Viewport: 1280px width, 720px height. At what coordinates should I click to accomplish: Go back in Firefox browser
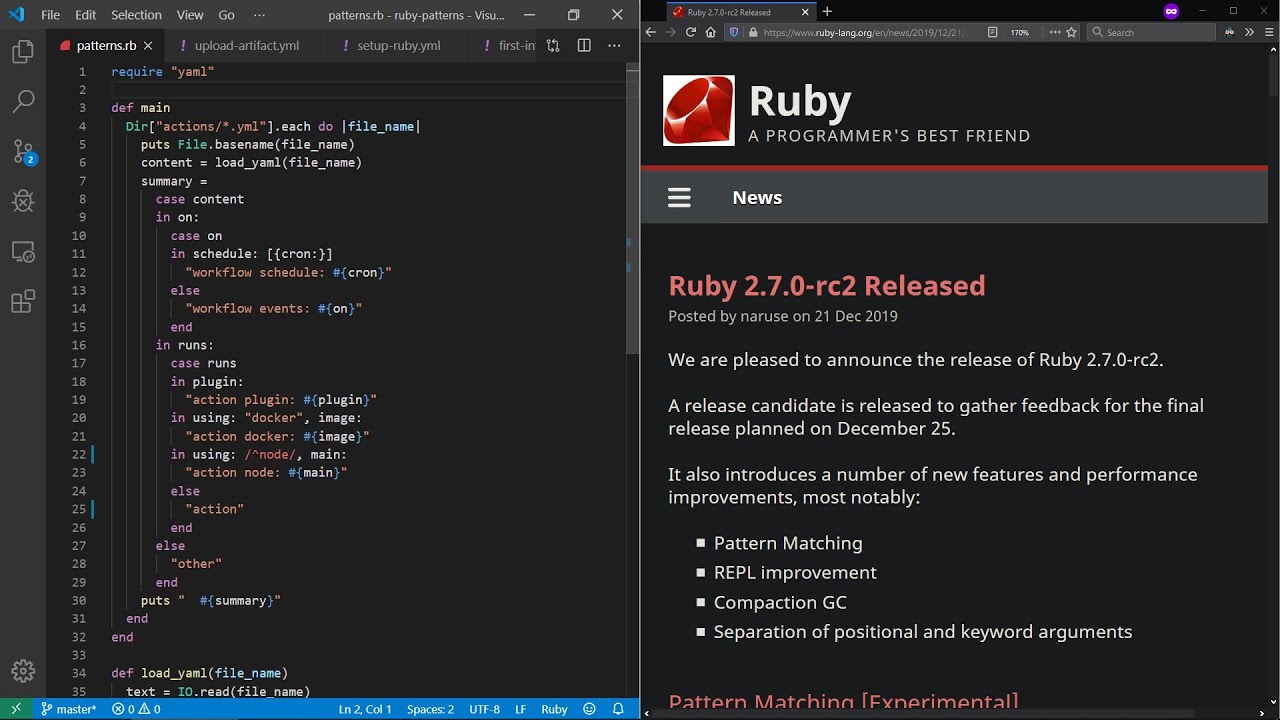[x=650, y=32]
